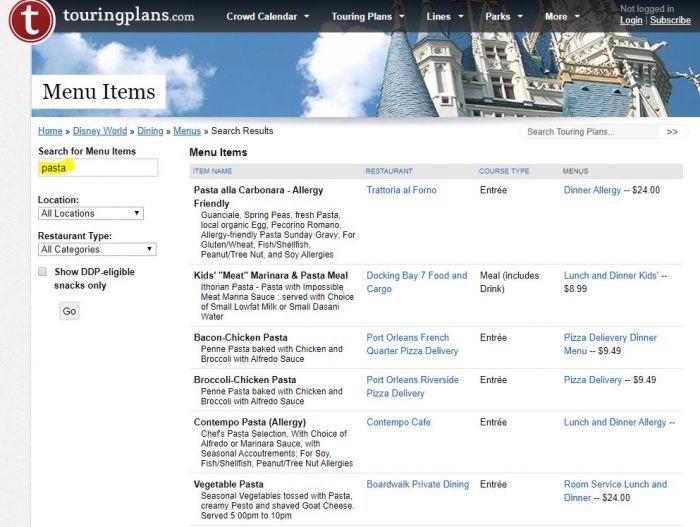Image resolution: width=700 pixels, height=527 pixels.
Task: Open the Restaurant Type 'All Categories' dropdown
Action: tap(97, 249)
